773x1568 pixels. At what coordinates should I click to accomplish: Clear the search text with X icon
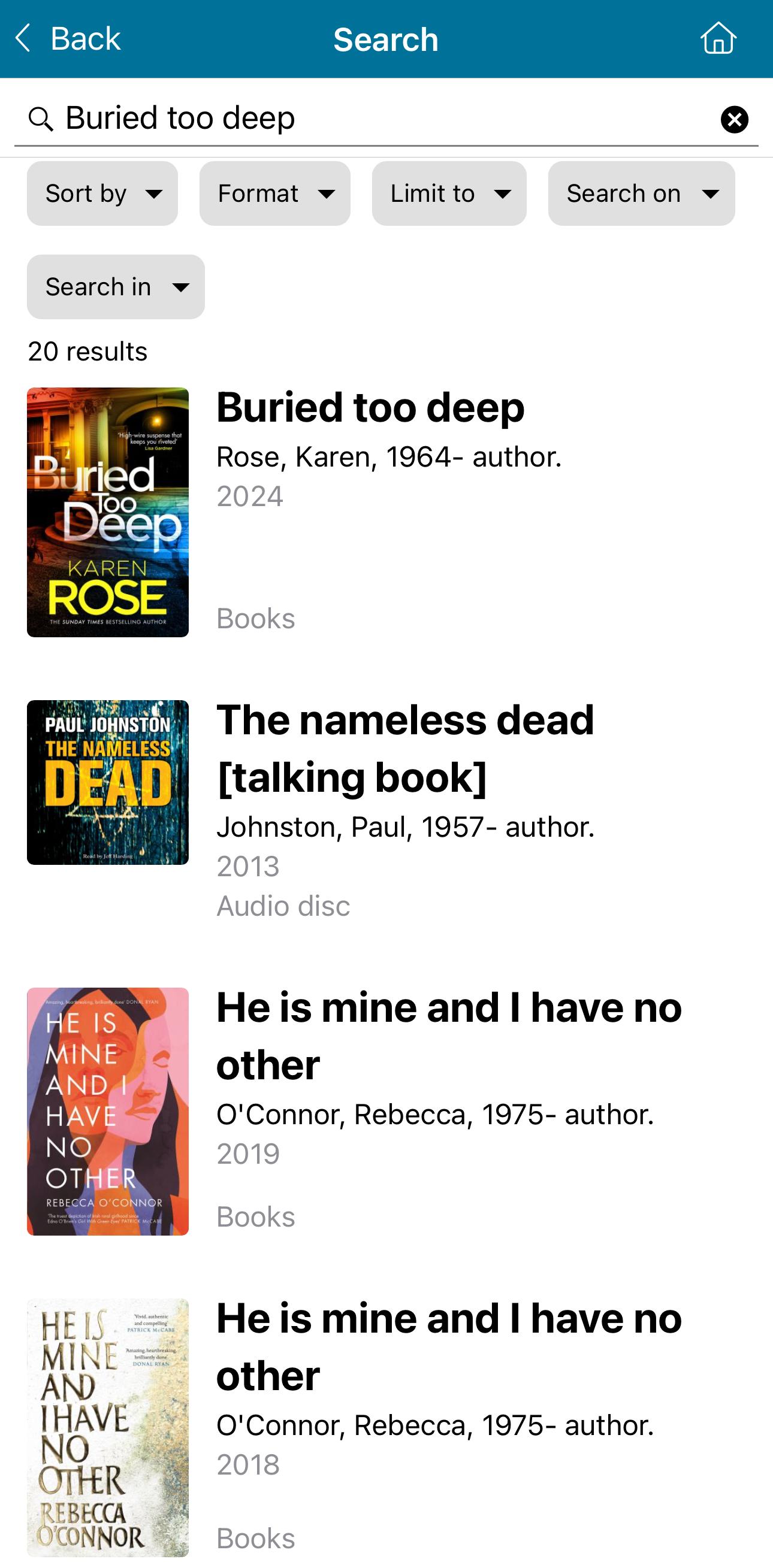(734, 119)
